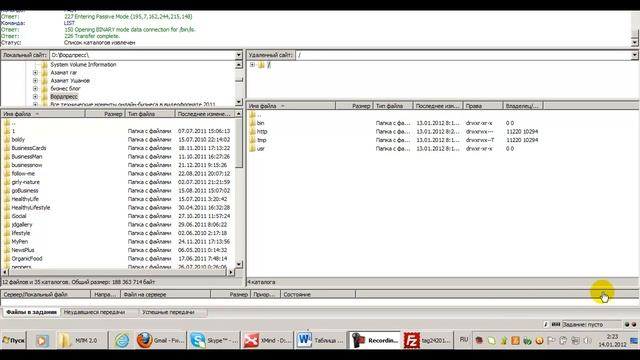Click the folder icon beside tmp
640x360 pixels.
(252, 140)
